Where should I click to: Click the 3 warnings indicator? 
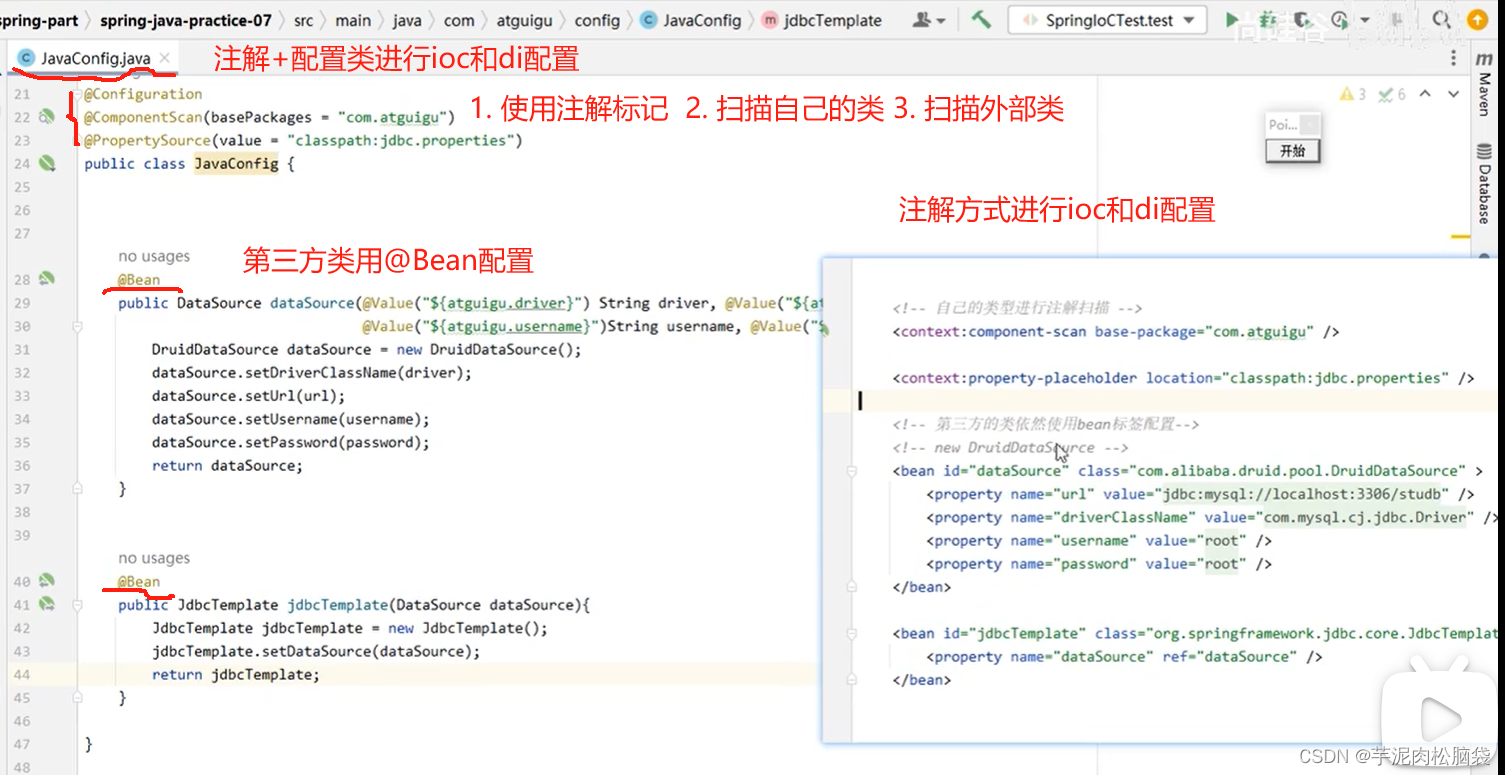pos(1353,94)
